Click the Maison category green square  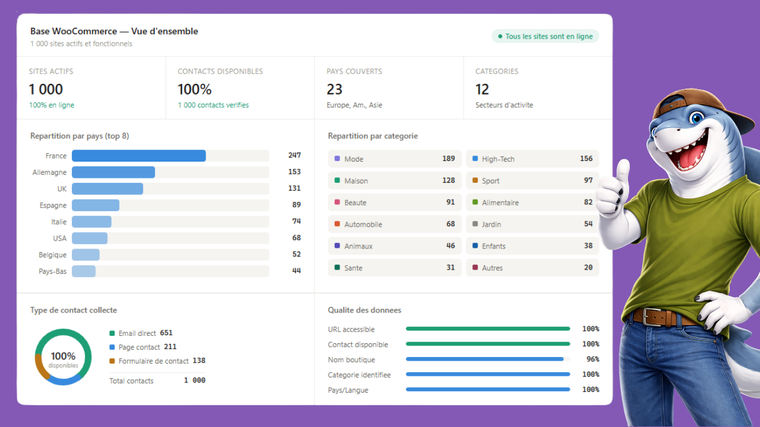[337, 181]
